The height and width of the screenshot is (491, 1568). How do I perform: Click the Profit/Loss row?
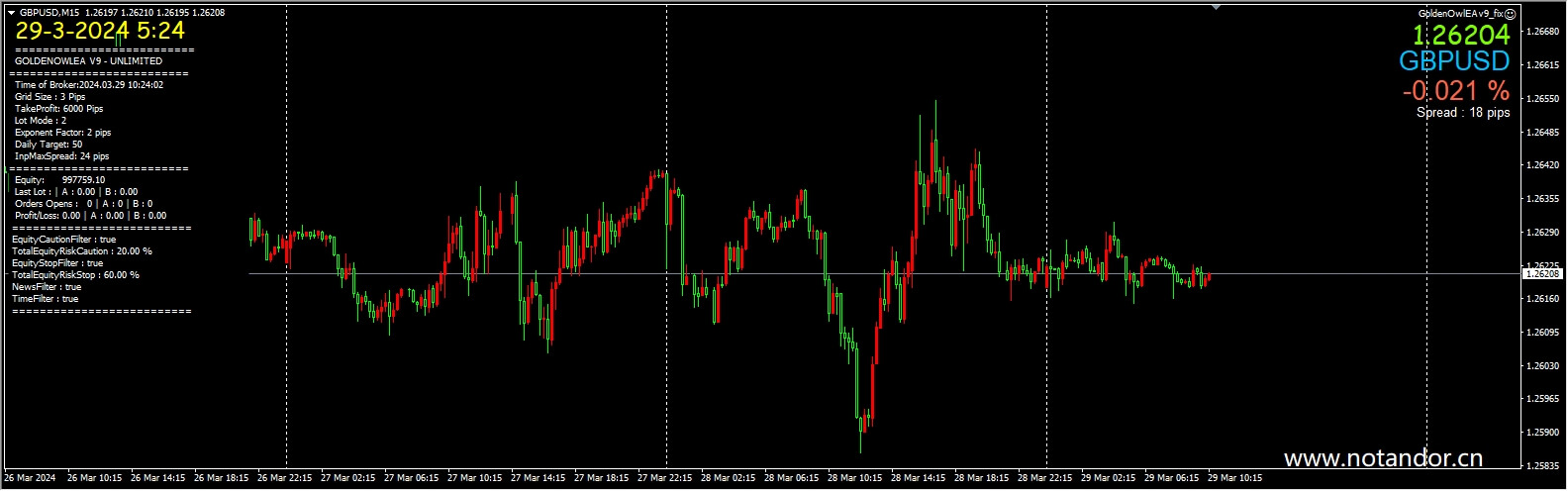90,216
